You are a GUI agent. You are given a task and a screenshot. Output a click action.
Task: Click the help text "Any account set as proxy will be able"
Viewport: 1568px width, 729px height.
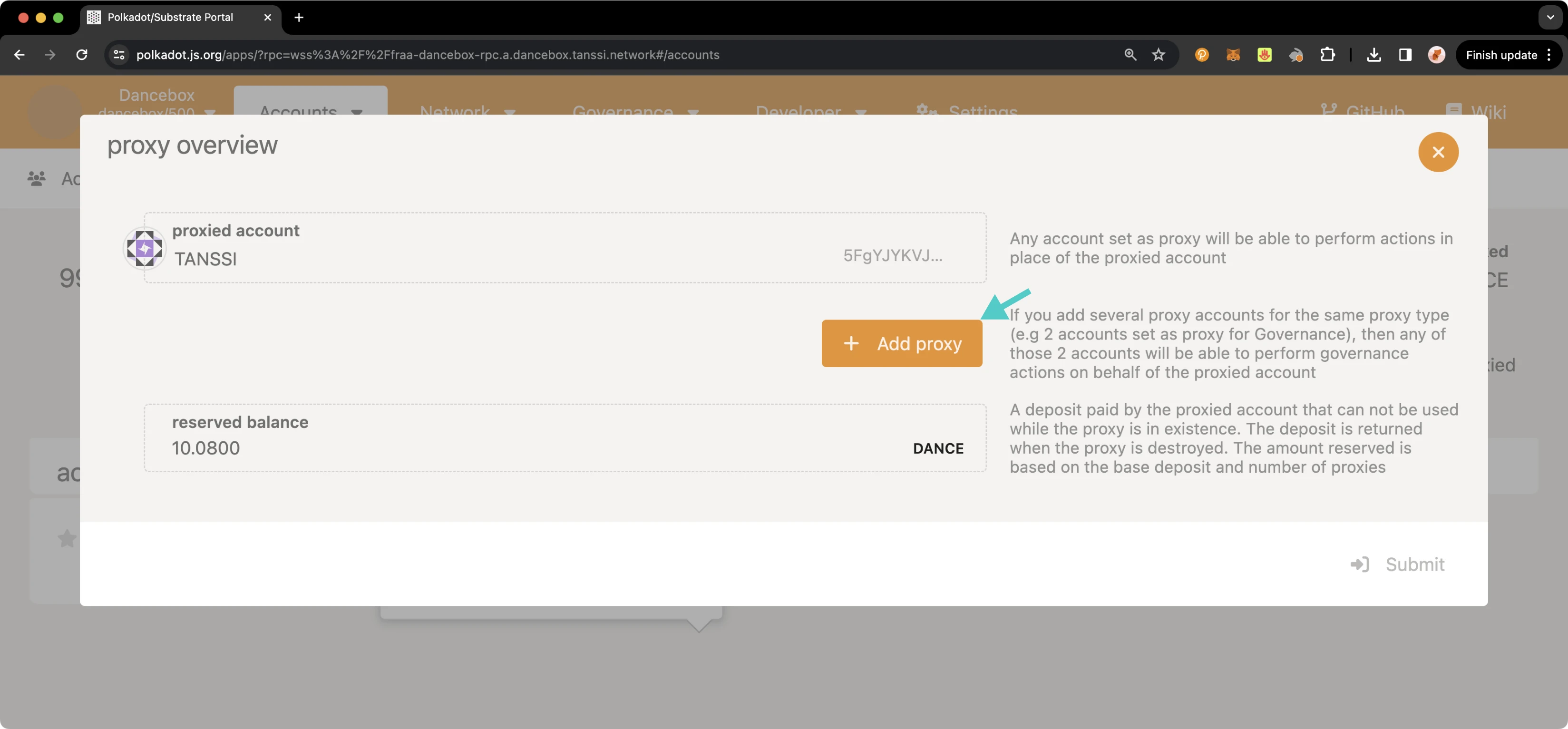1231,248
